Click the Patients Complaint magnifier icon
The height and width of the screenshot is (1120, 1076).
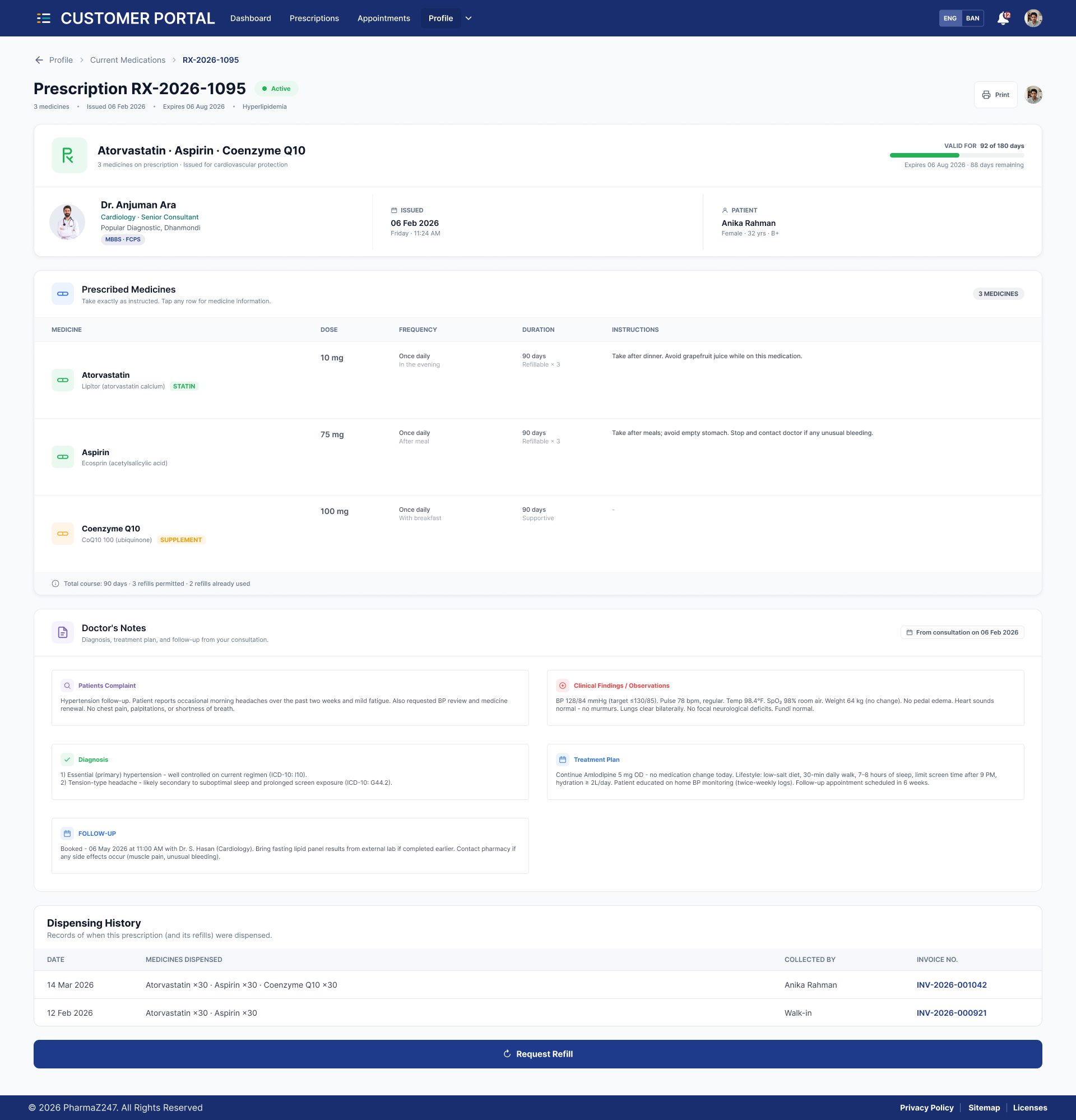point(67,686)
